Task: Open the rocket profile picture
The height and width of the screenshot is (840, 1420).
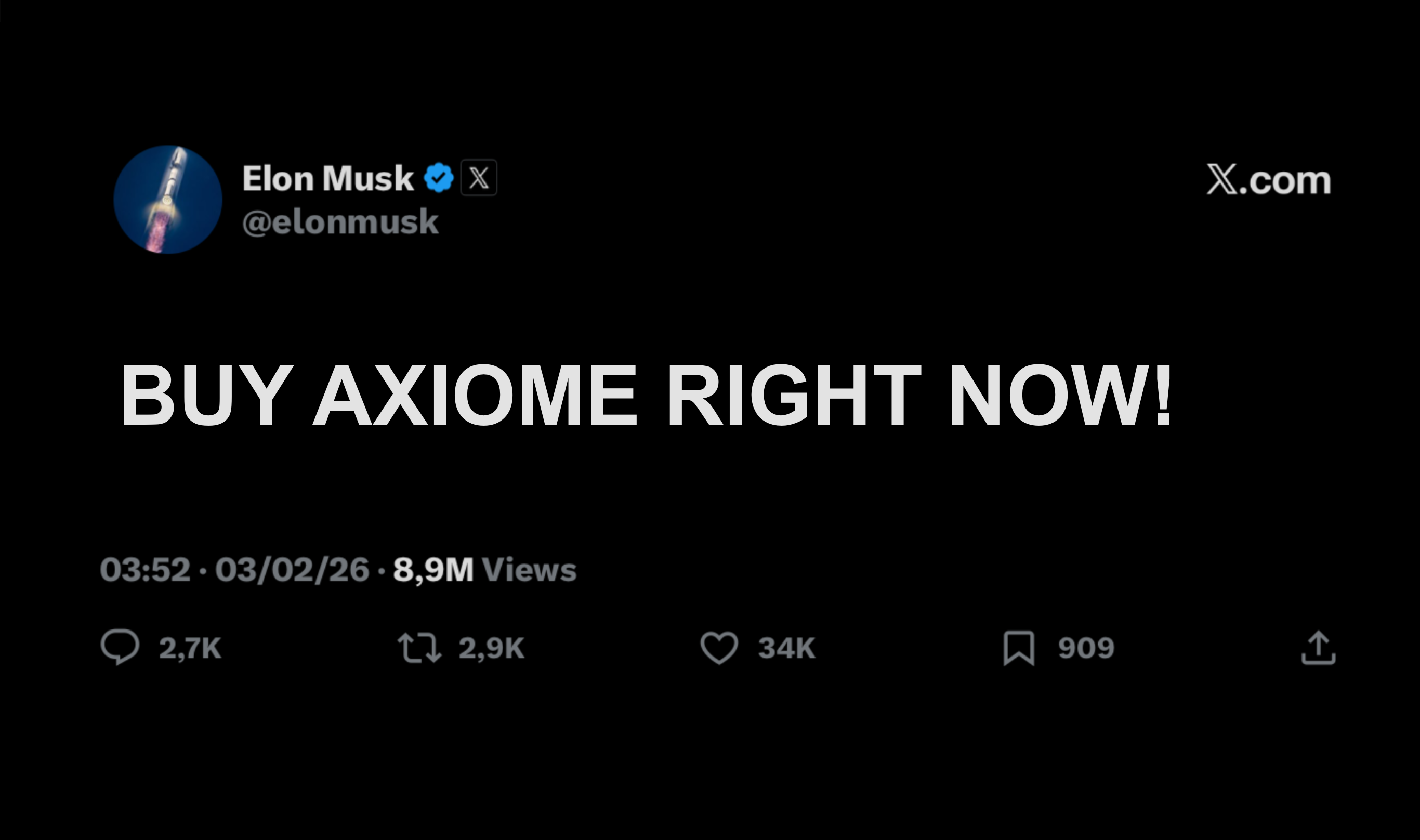Action: click(167, 199)
